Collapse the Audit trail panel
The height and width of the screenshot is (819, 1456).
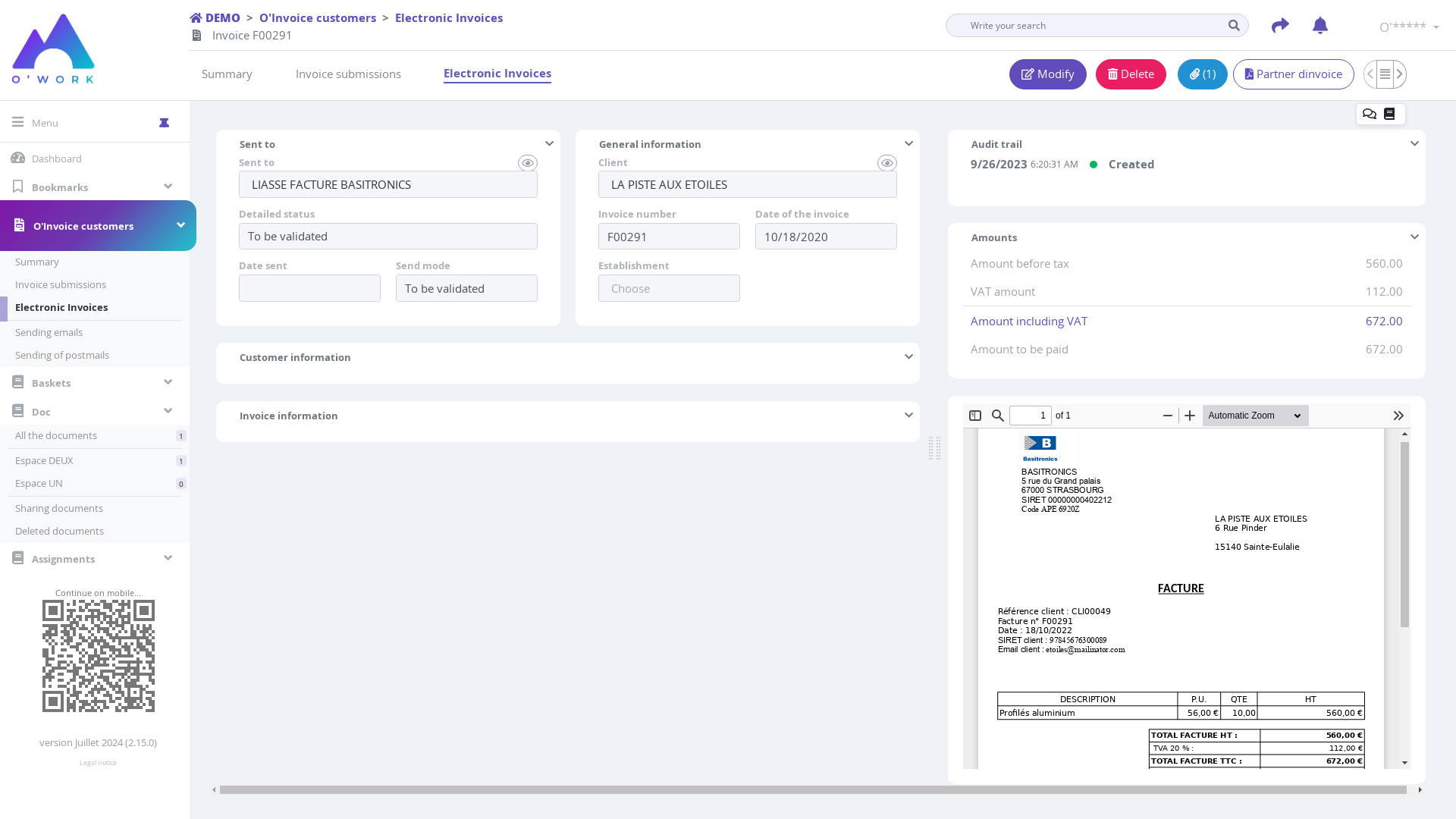coord(1414,144)
